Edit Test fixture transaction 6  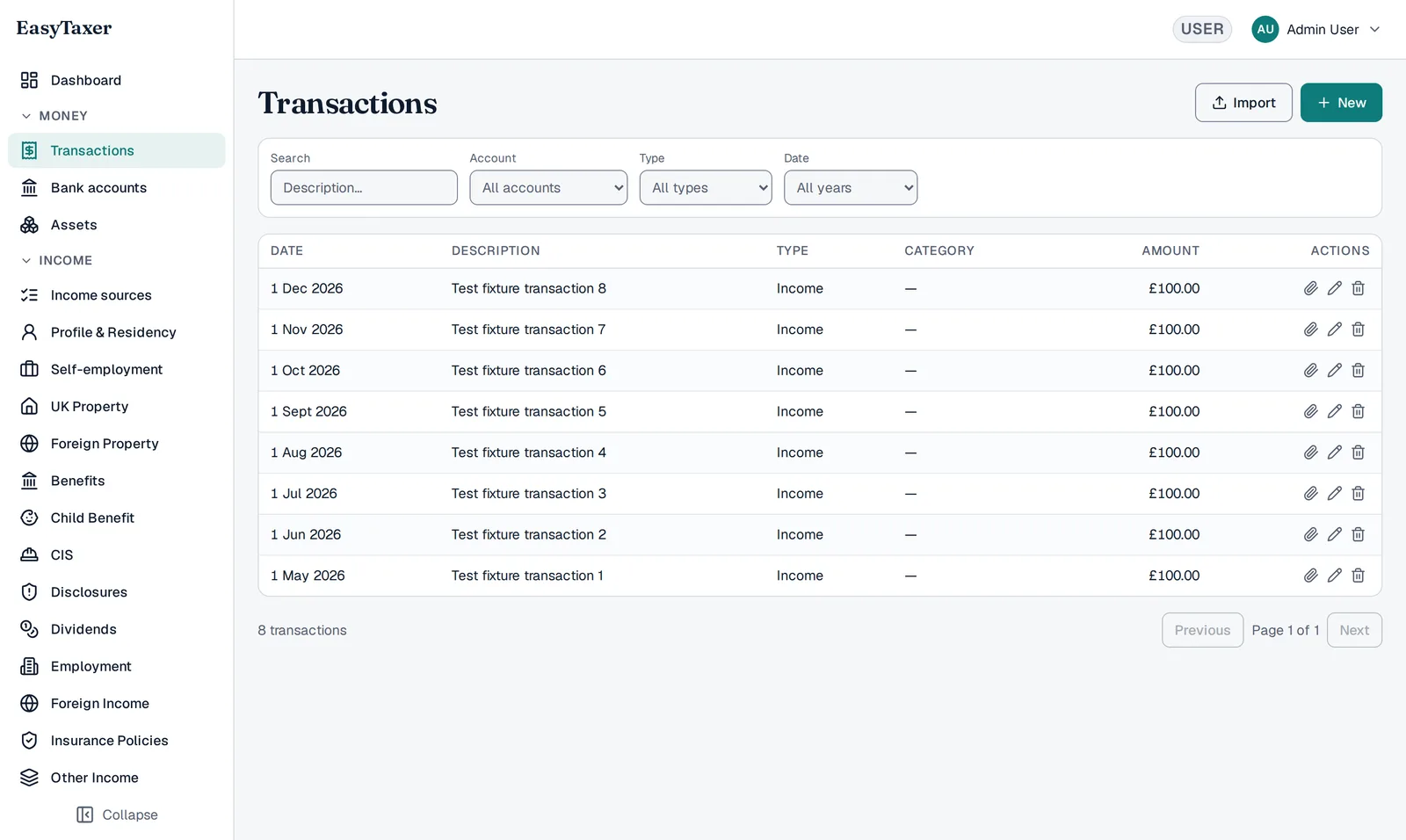coord(1334,371)
